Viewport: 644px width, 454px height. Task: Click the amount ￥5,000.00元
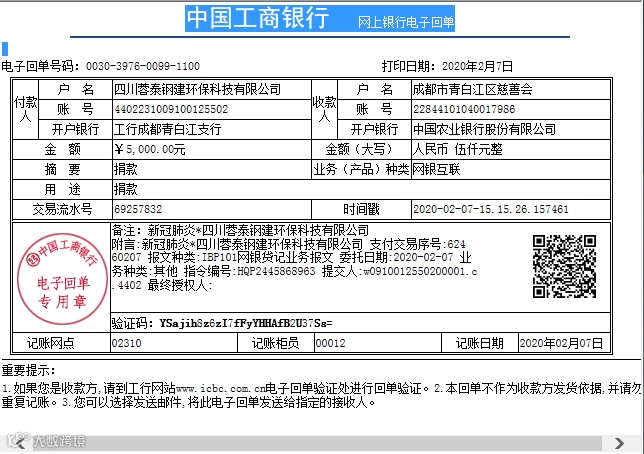coord(150,149)
